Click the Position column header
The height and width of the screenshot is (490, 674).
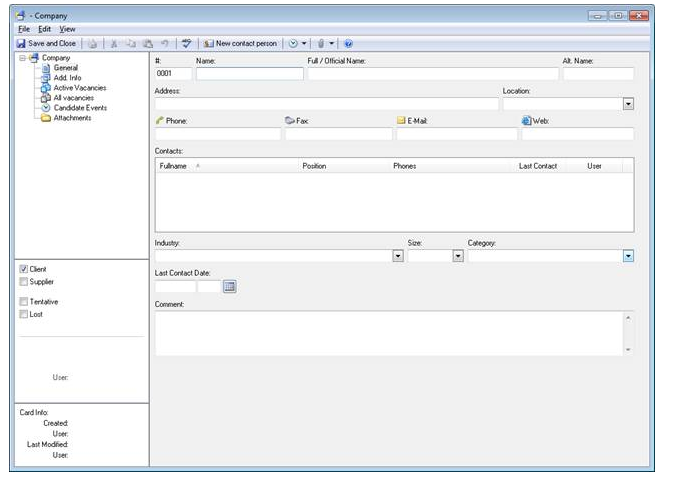coord(344,166)
